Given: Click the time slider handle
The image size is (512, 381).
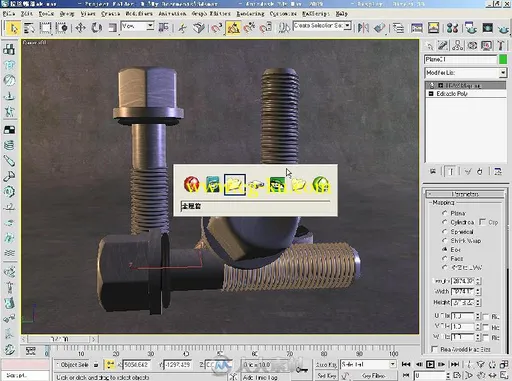Looking at the screenshot, I should 60,339.
